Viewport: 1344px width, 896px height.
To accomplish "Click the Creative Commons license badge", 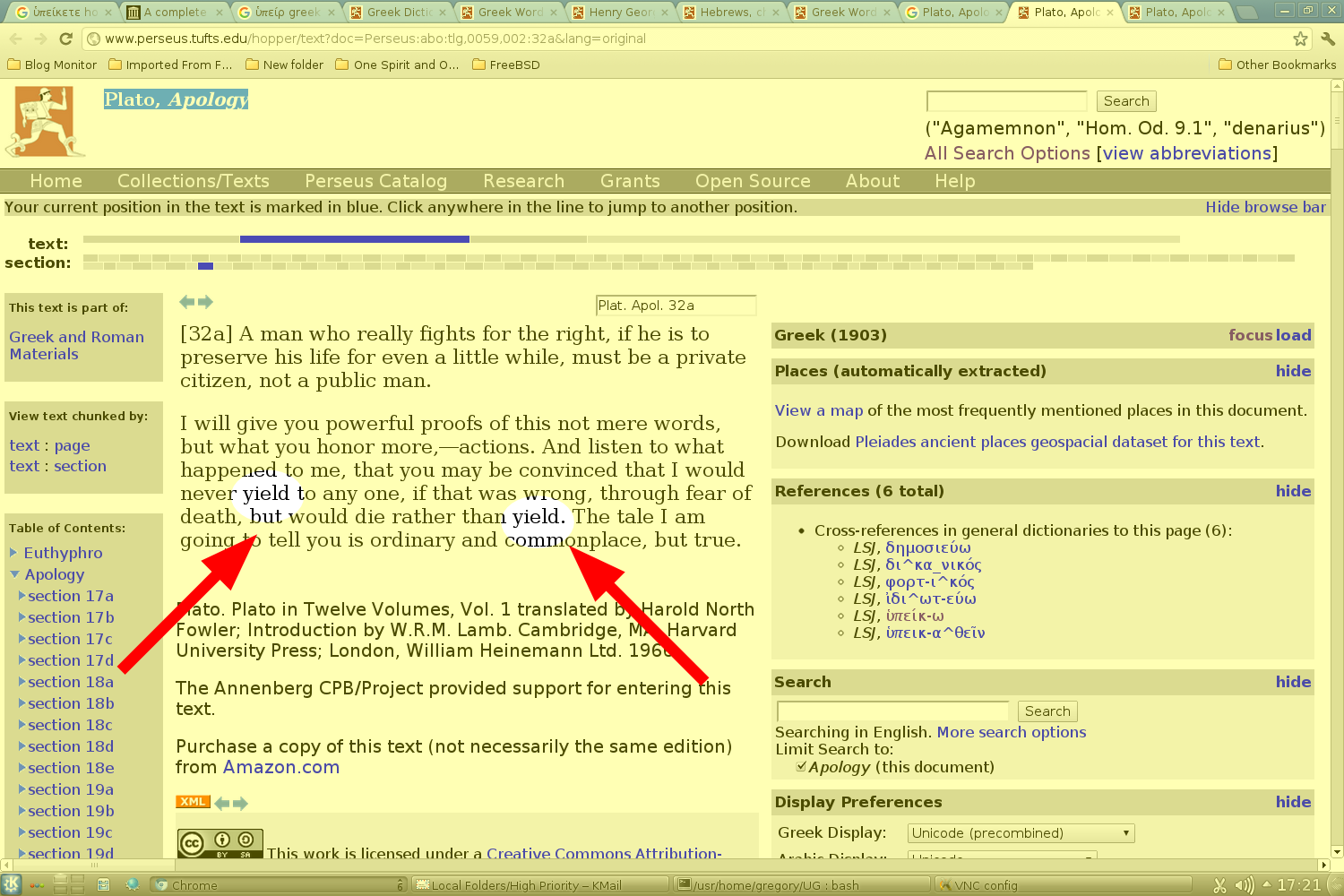I will [220, 843].
